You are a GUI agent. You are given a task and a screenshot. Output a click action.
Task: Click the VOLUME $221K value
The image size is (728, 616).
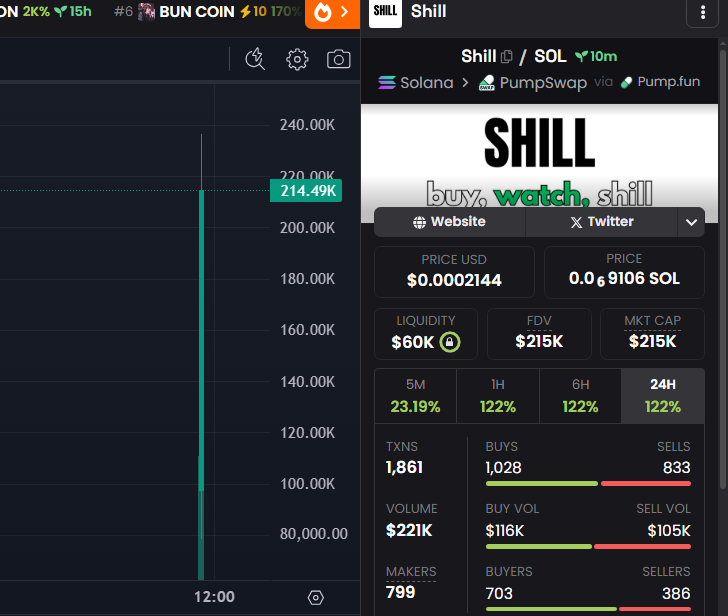pos(409,530)
